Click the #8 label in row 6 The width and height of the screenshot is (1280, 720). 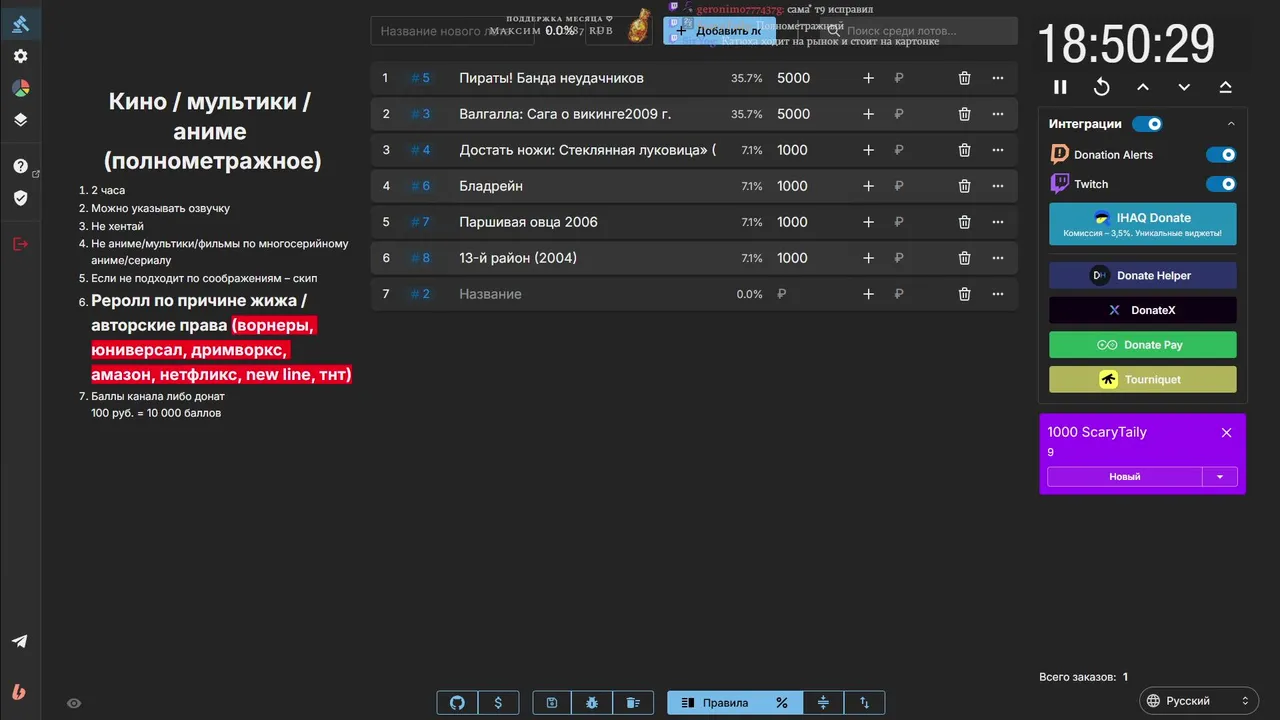click(420, 258)
